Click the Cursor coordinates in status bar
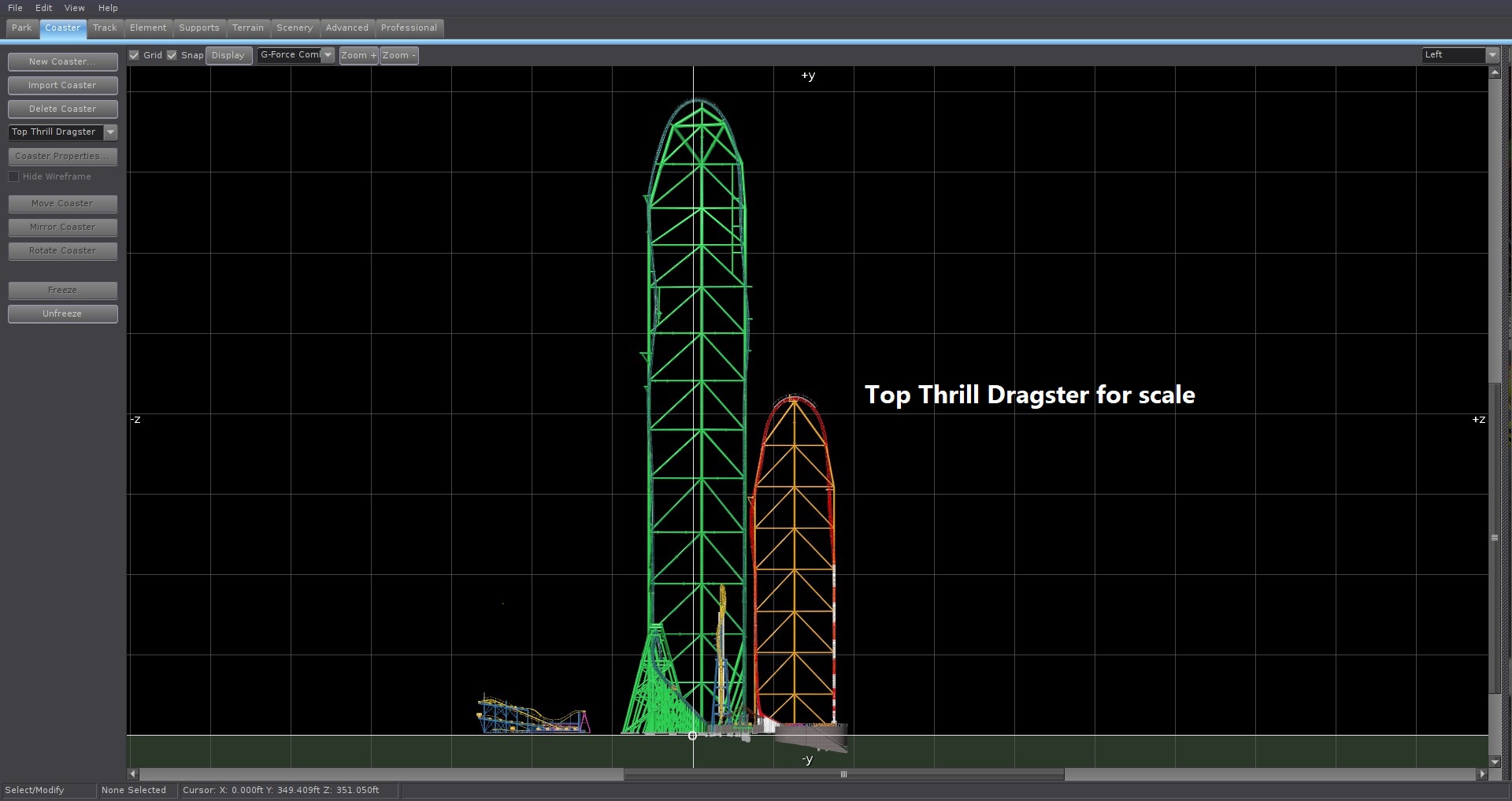1512x801 pixels. (x=281, y=790)
